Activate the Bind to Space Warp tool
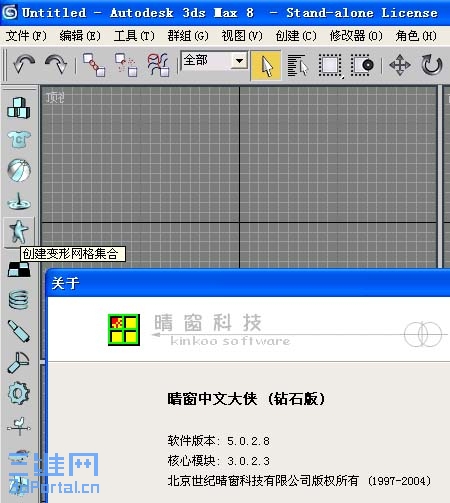The image size is (450, 503). click(x=159, y=65)
